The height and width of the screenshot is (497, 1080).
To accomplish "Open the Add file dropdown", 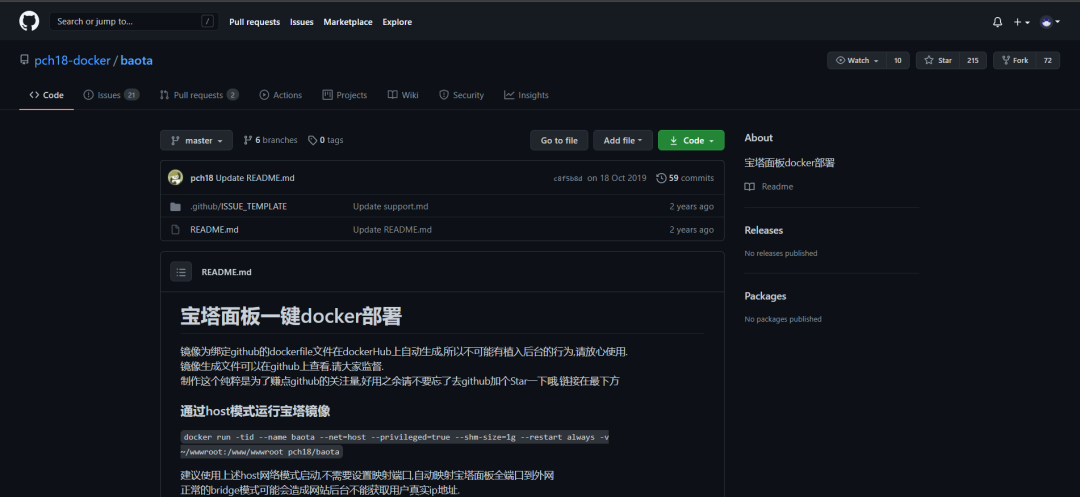I will pyautogui.click(x=623, y=140).
